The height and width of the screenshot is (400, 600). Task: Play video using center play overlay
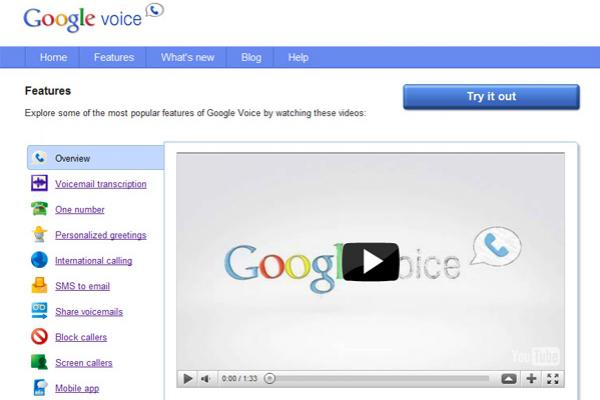point(370,261)
